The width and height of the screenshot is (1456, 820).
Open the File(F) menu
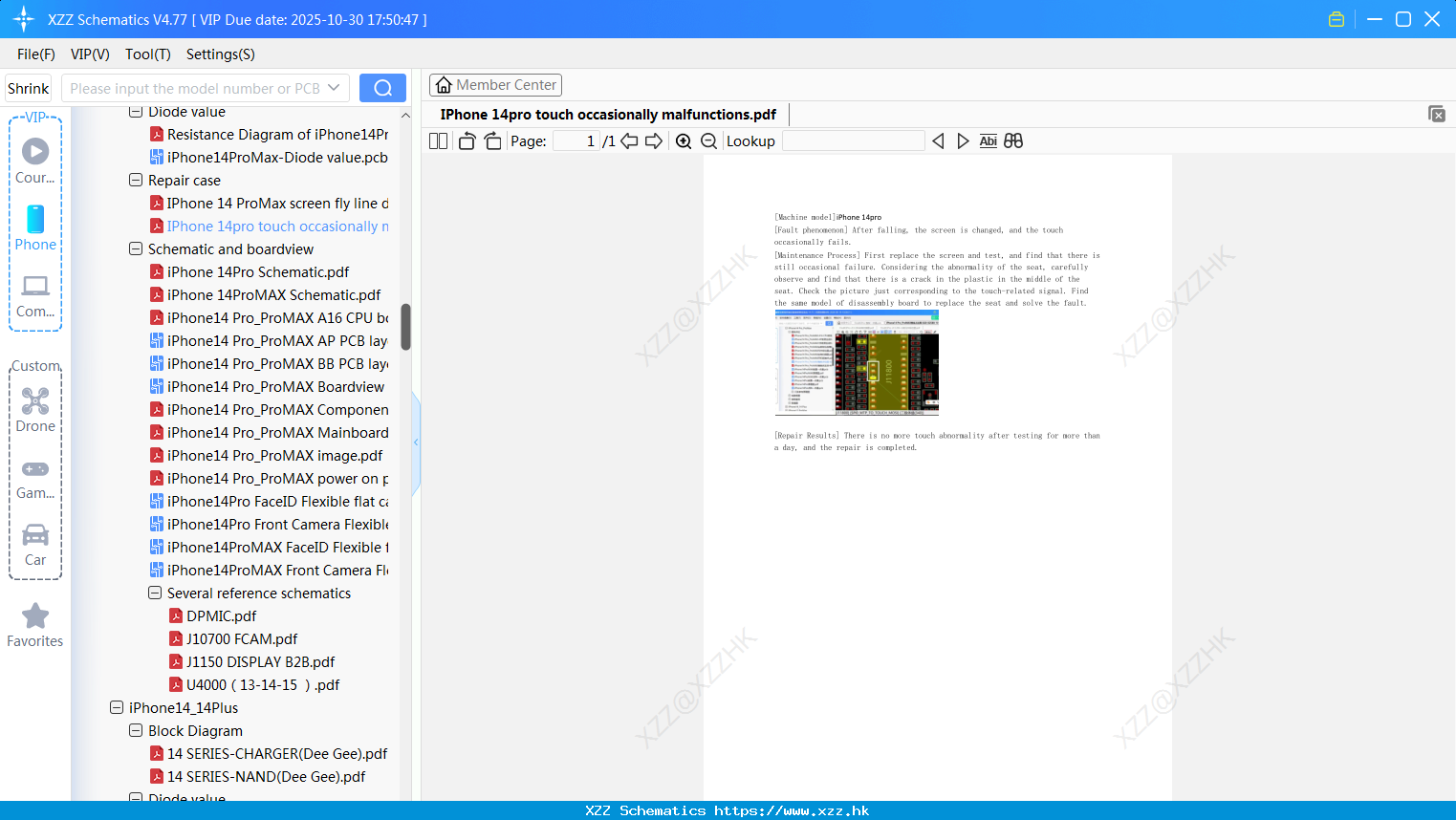tap(36, 54)
